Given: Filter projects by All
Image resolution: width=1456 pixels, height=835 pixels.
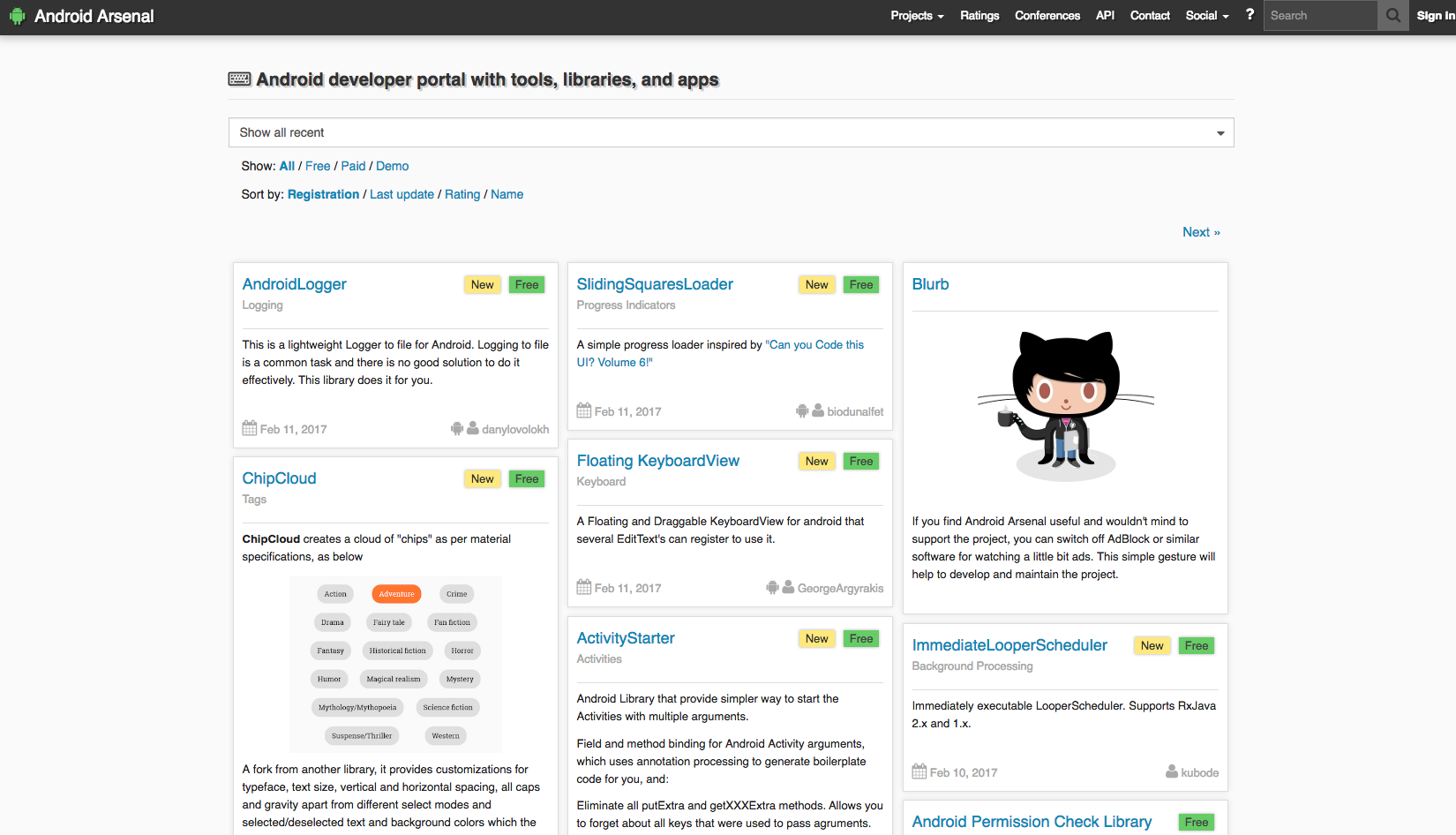Looking at the screenshot, I should pyautogui.click(x=287, y=166).
